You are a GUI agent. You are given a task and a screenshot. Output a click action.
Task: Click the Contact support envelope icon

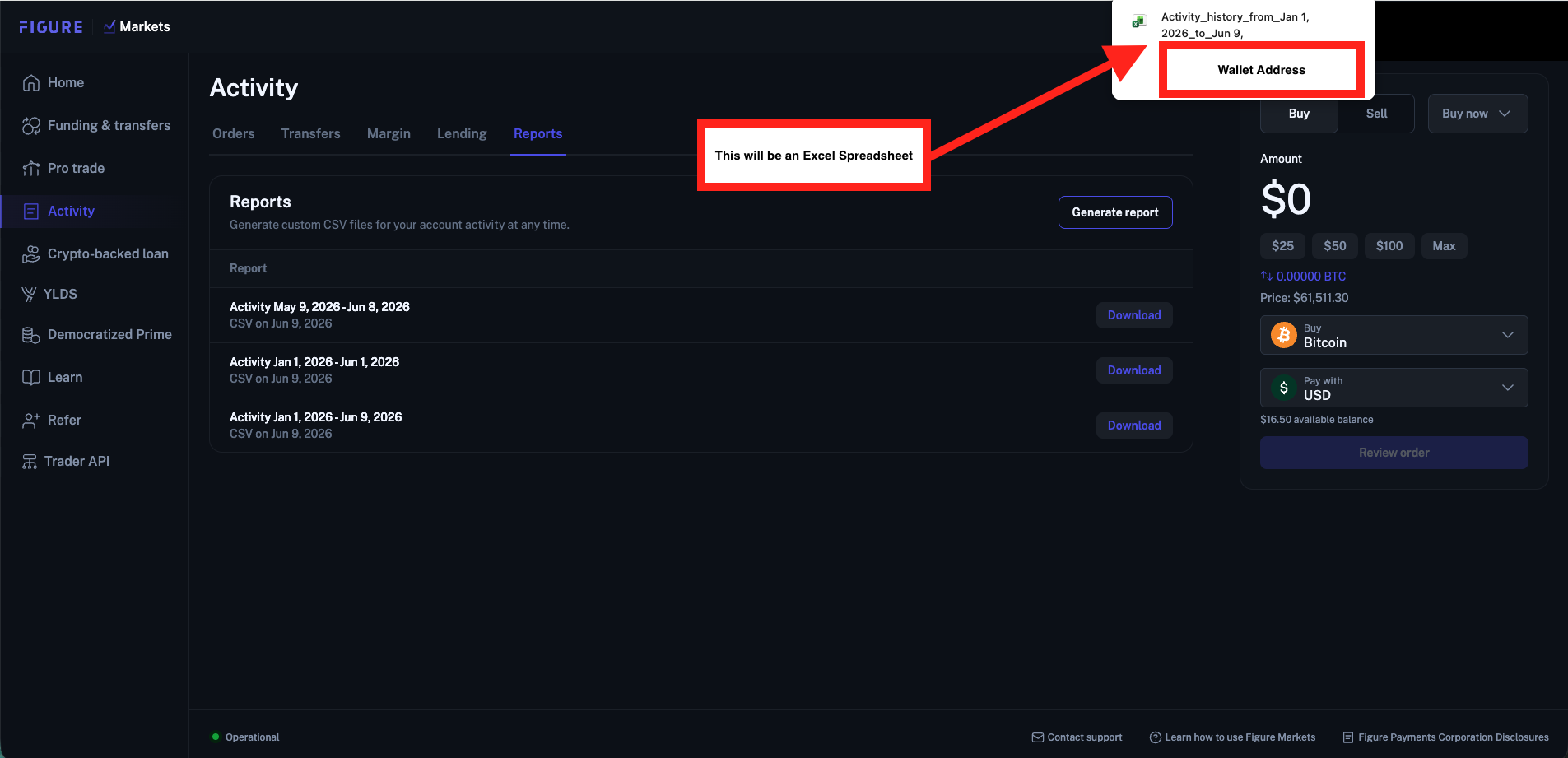click(x=1038, y=737)
